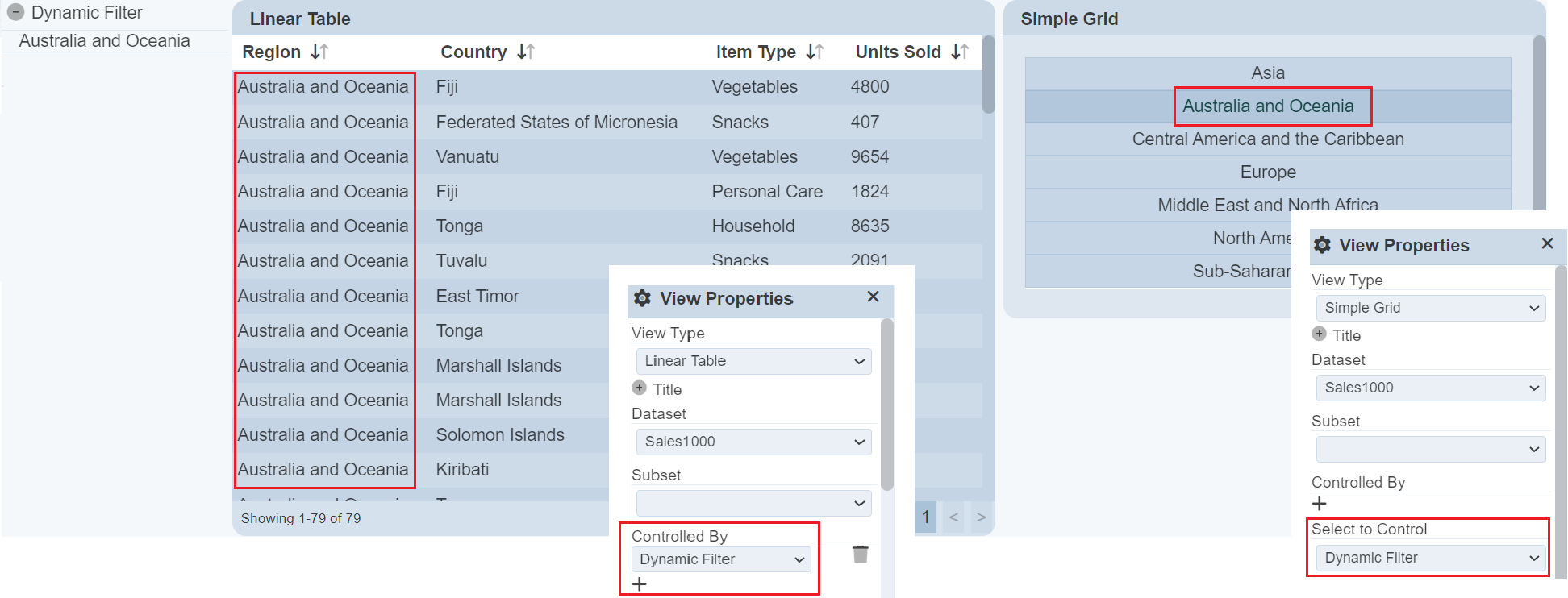Open Controlled By Dynamic Filter dropdown
This screenshot has width=1568, height=598.
tap(721, 559)
